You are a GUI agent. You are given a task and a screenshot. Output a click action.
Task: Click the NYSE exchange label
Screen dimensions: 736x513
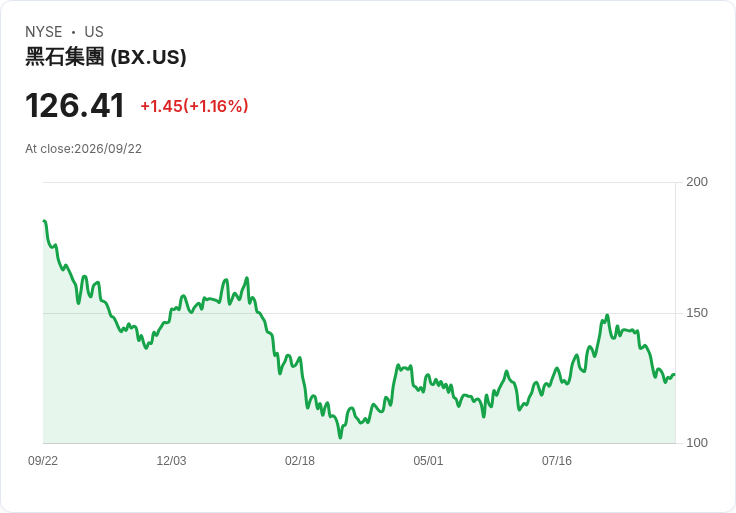(44, 31)
